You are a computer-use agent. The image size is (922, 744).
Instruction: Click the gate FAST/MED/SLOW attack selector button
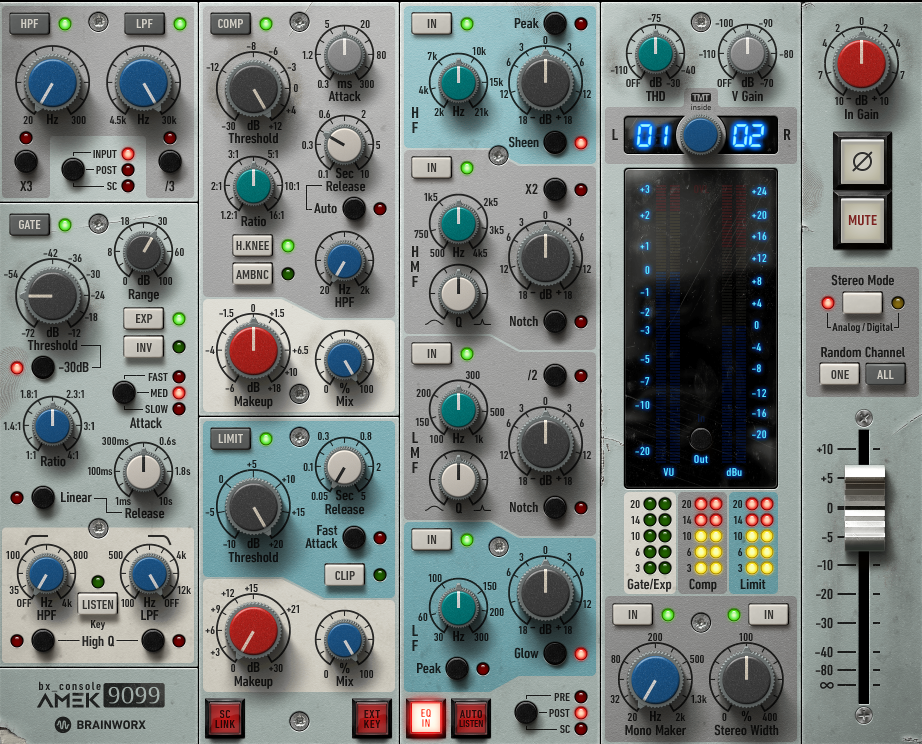[123, 392]
